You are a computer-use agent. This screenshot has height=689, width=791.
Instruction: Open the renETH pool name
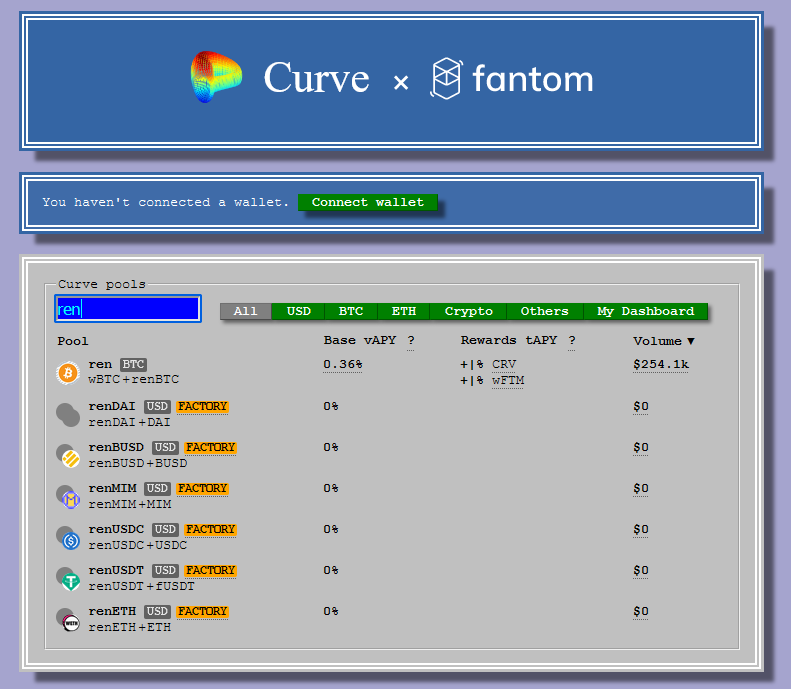[x=112, y=611]
